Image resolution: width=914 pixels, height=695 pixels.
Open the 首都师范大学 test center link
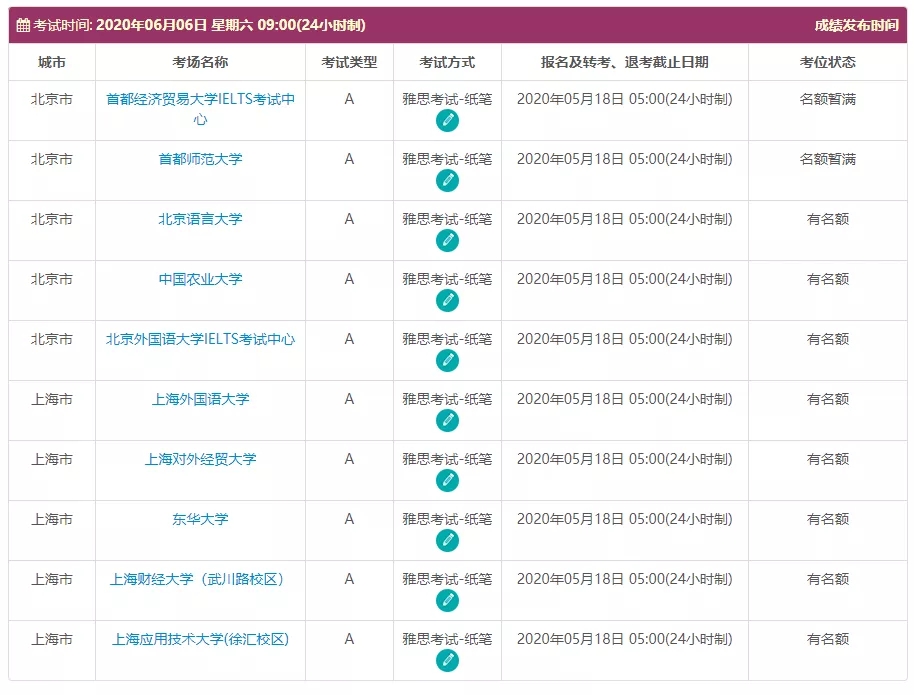pos(200,159)
